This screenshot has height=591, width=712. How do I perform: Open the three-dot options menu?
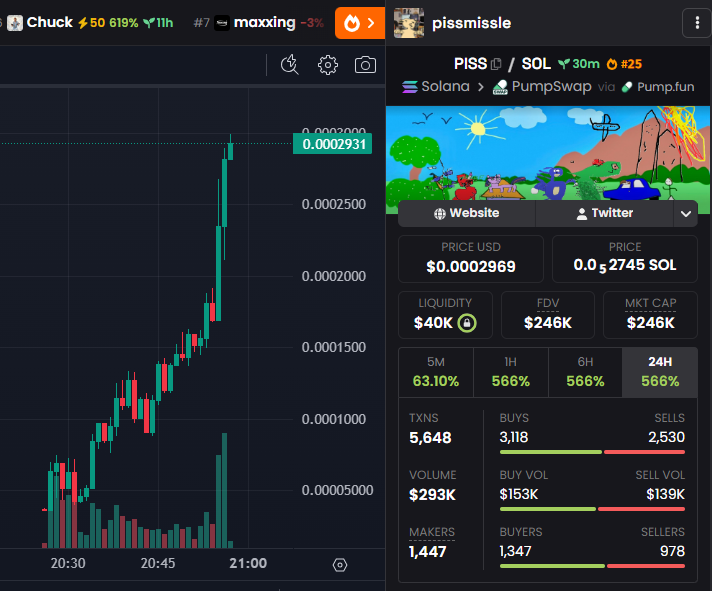click(x=697, y=23)
